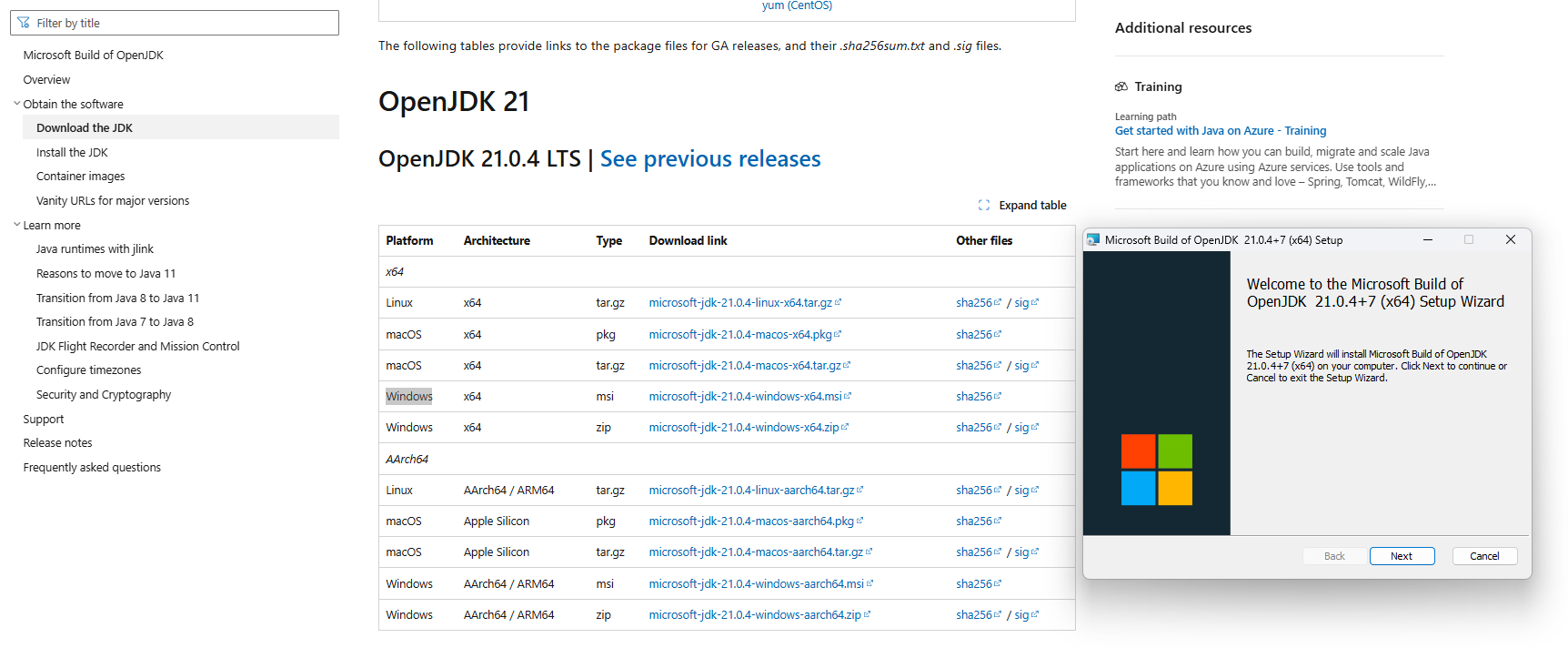Download microsoft-jdk-21.0.4-macos-x64.pkg
The width and height of the screenshot is (1568, 648).
pos(745,335)
